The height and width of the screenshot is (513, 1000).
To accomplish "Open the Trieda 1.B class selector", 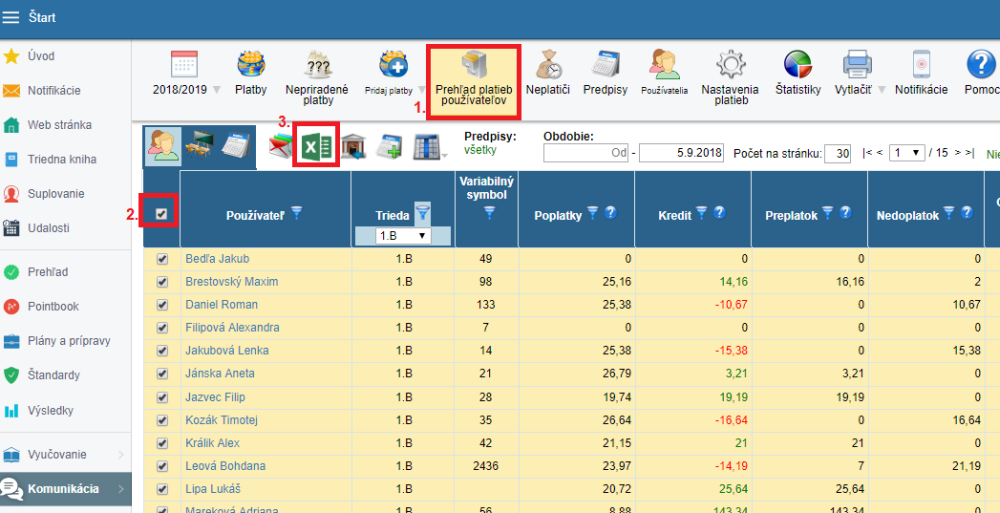I will (x=403, y=235).
